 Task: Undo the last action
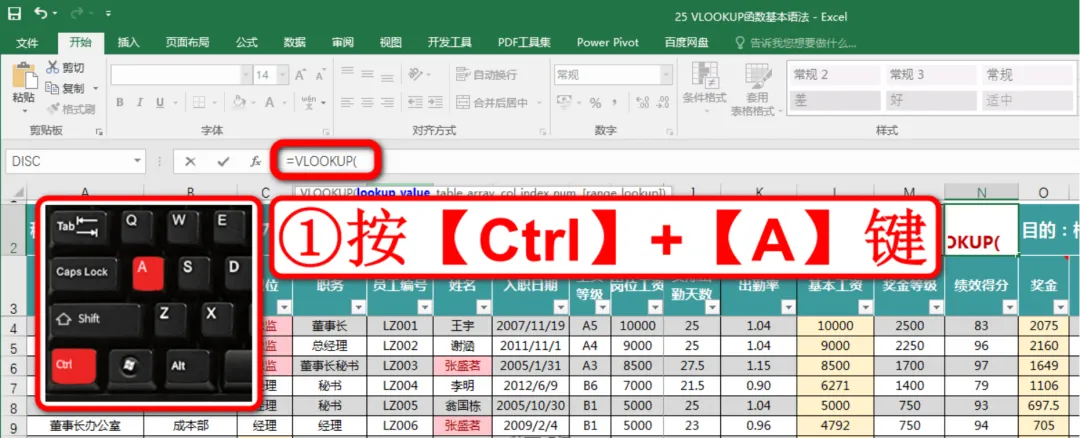tap(41, 13)
